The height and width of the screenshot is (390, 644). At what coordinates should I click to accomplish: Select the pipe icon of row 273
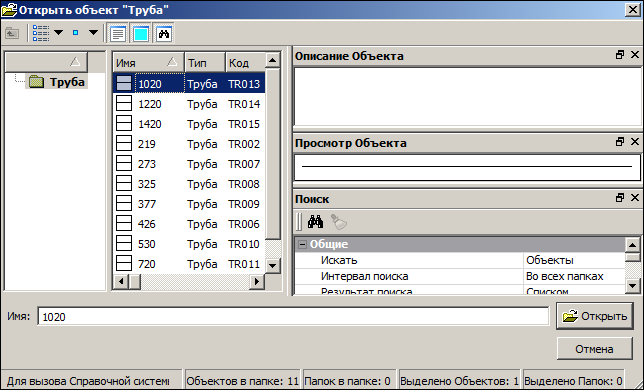124,163
